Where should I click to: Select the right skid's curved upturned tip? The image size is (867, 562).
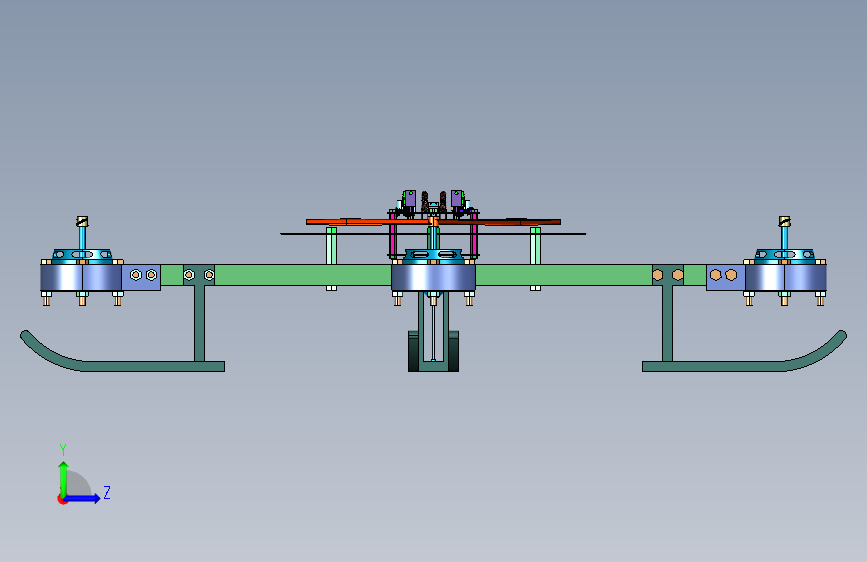818,351
